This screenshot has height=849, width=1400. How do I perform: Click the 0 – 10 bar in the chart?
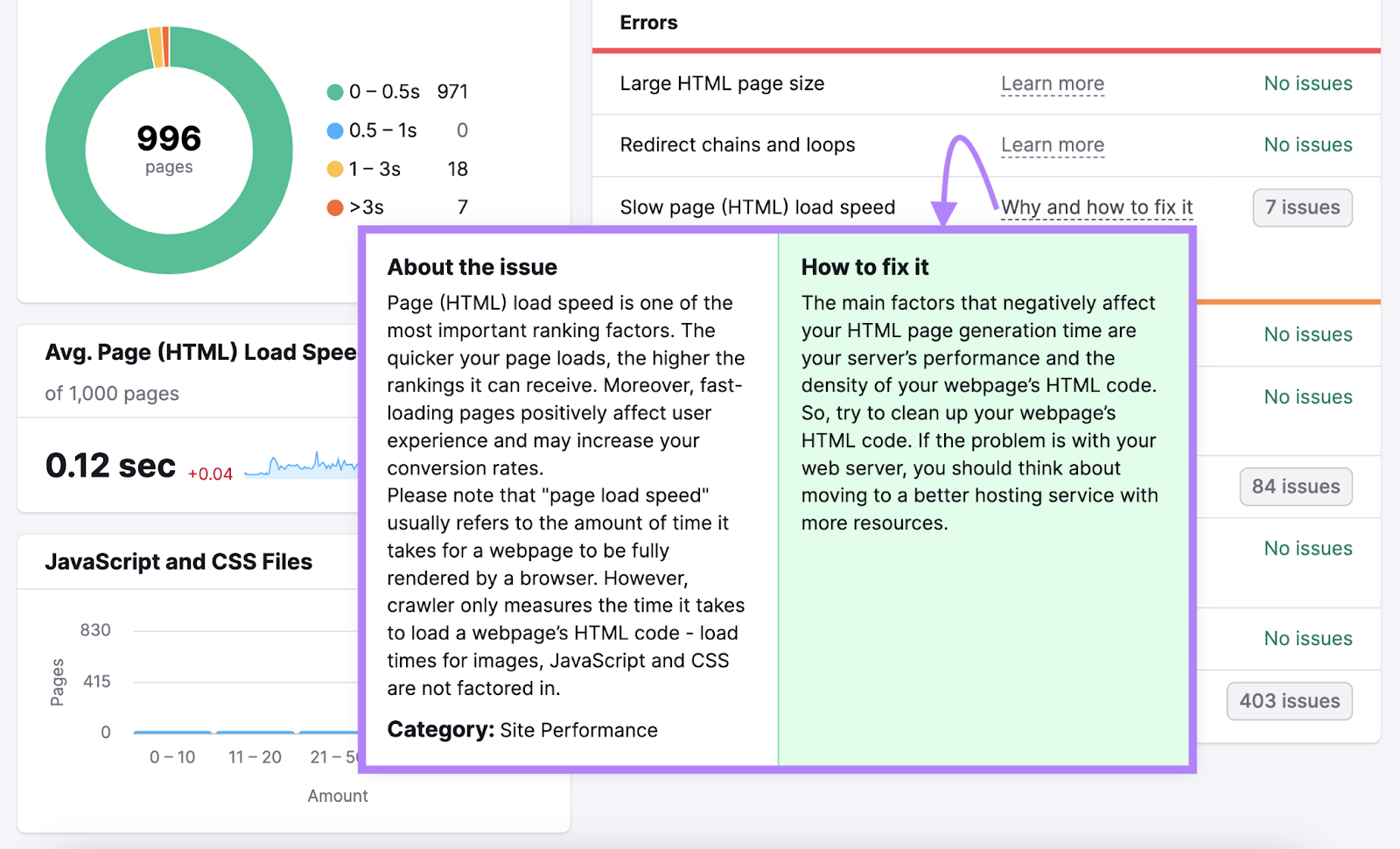coord(172,732)
